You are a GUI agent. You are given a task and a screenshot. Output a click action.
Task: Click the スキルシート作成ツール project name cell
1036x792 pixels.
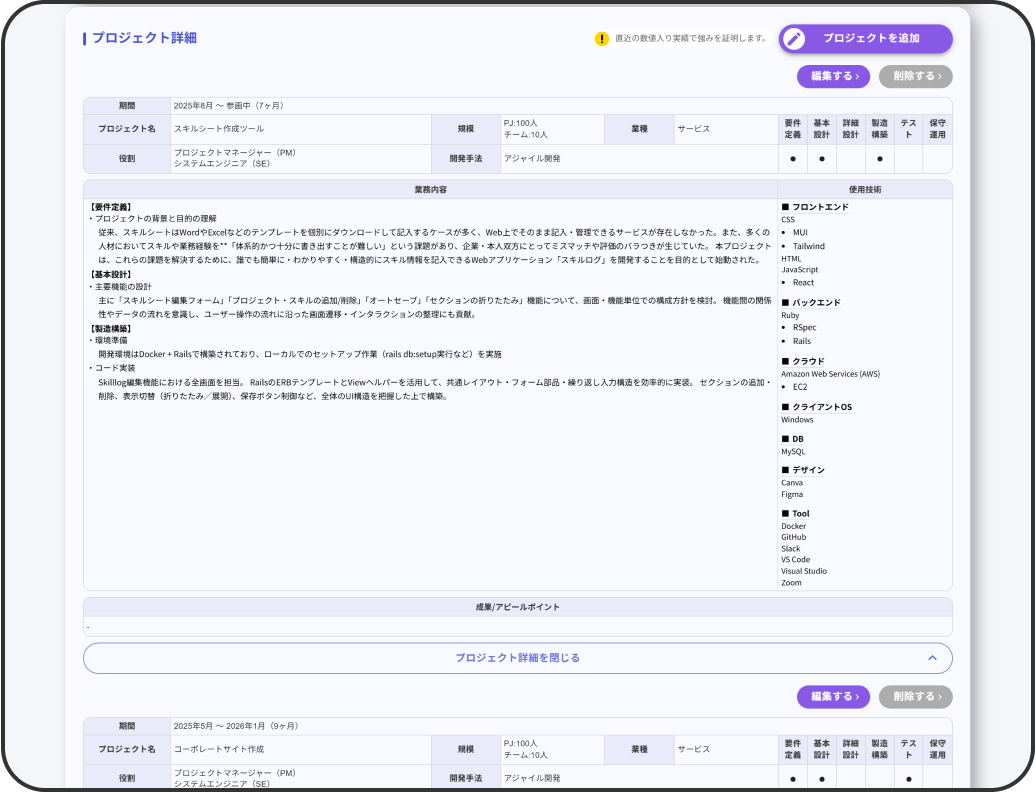tap(219, 129)
